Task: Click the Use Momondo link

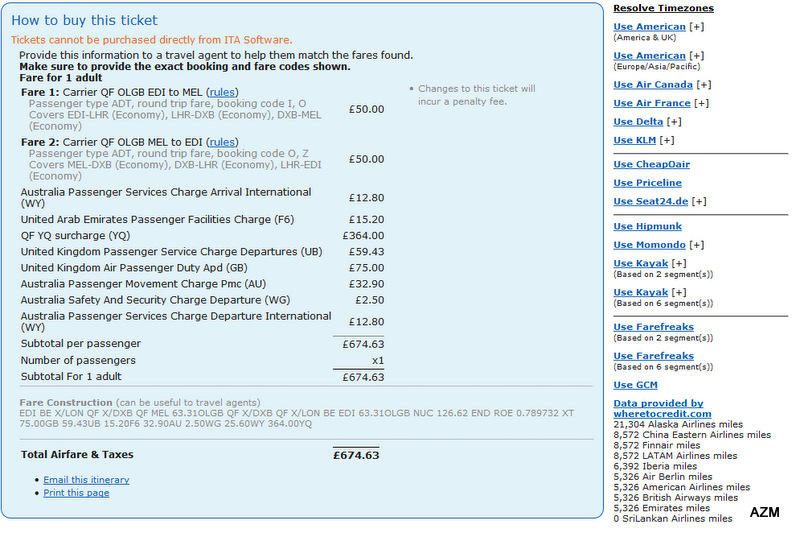Action: (649, 245)
